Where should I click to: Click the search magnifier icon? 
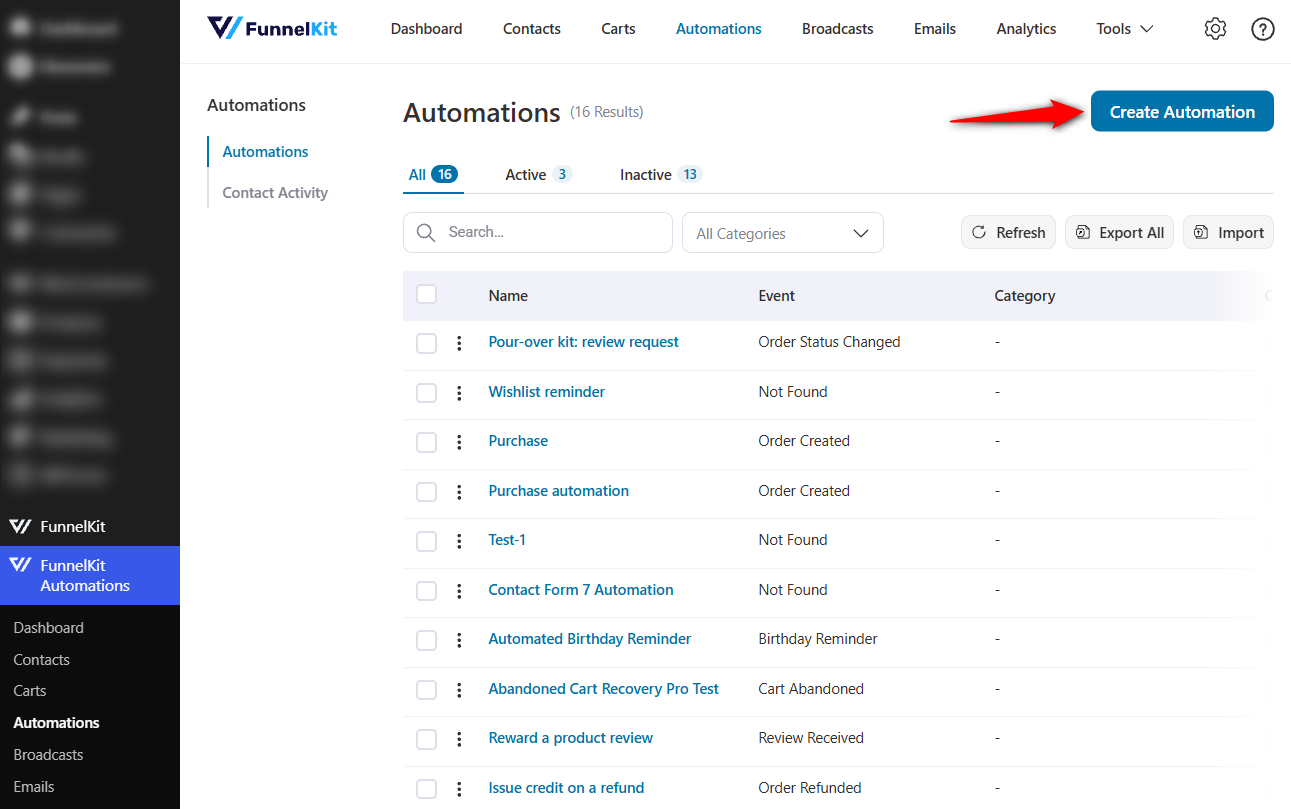tap(426, 232)
